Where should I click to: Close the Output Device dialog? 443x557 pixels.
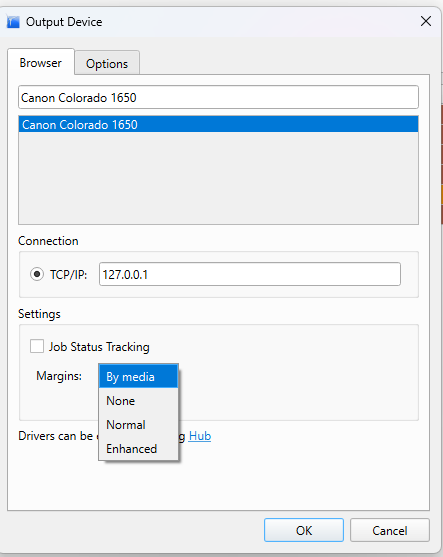tap(426, 21)
